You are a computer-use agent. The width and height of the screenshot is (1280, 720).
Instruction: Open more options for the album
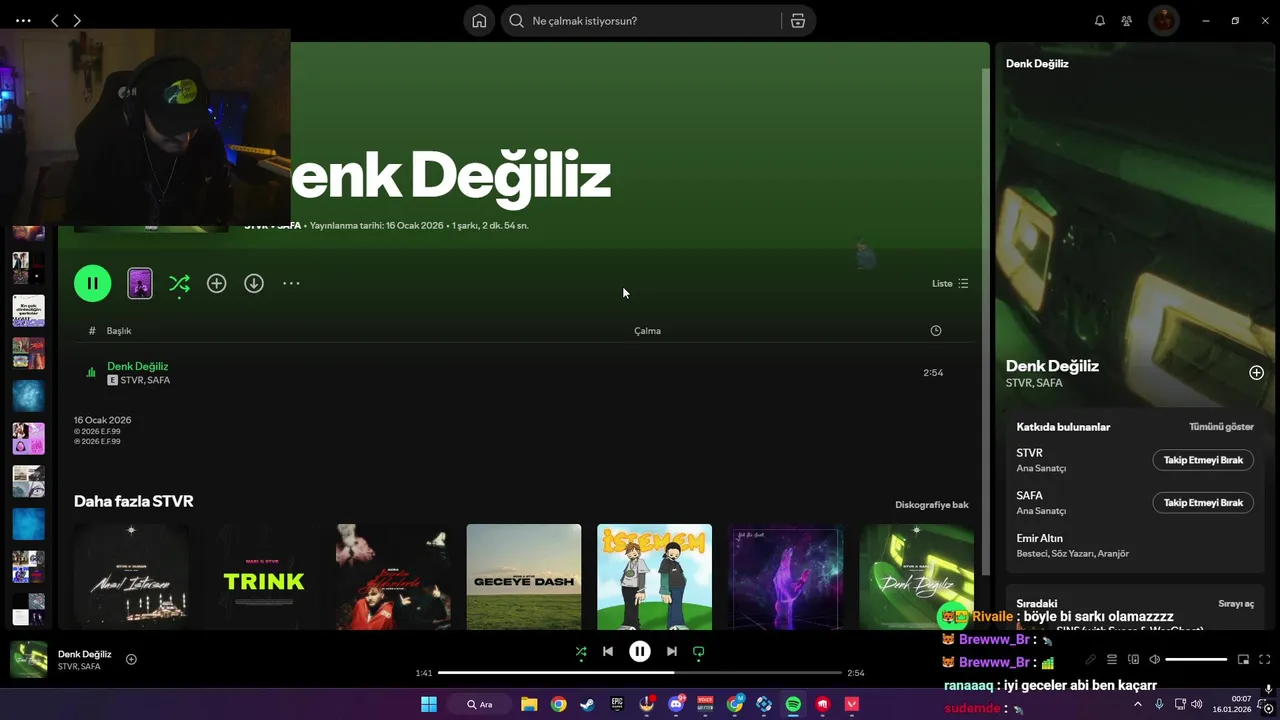(x=291, y=283)
